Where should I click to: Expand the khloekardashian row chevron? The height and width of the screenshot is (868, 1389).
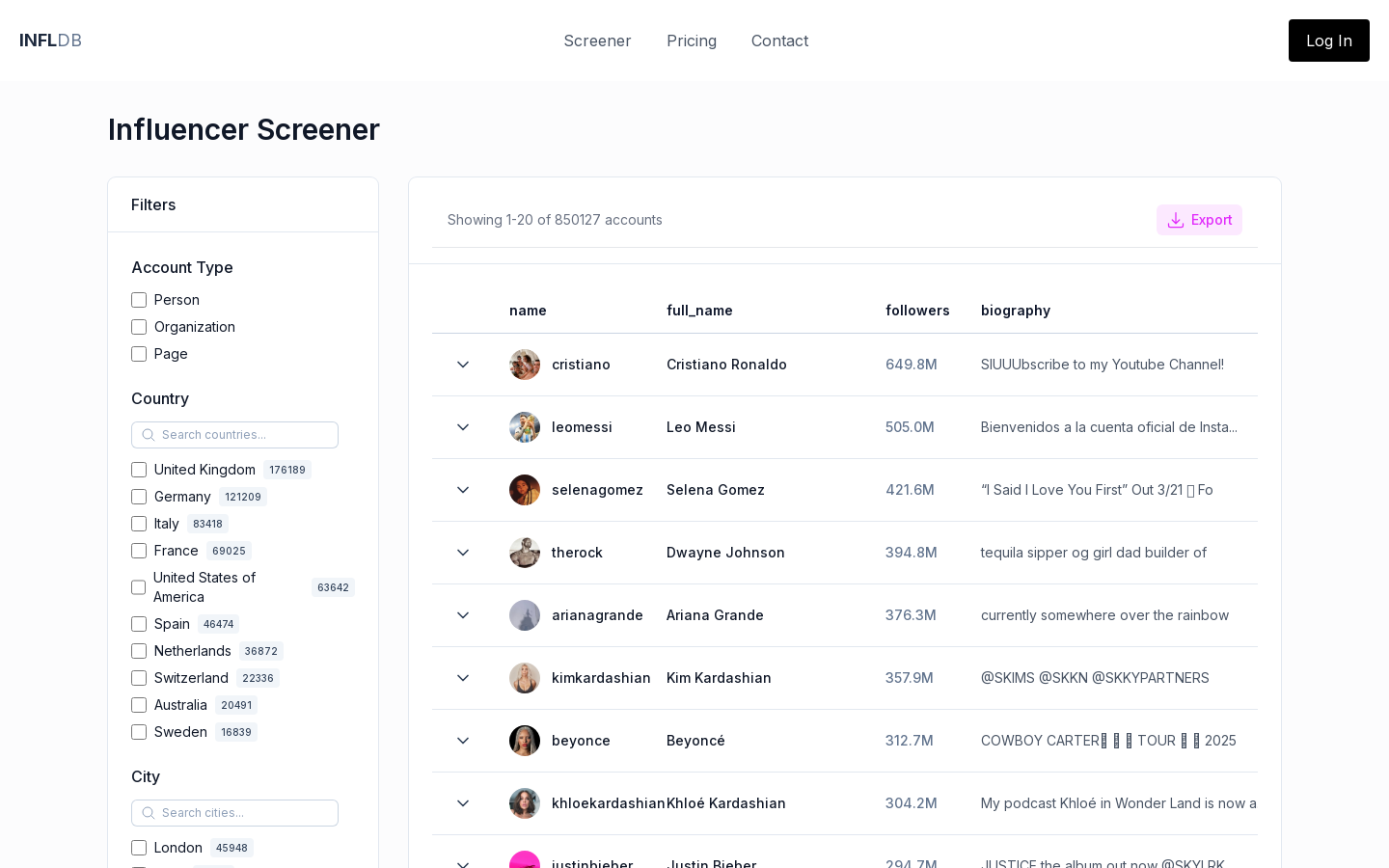[463, 803]
